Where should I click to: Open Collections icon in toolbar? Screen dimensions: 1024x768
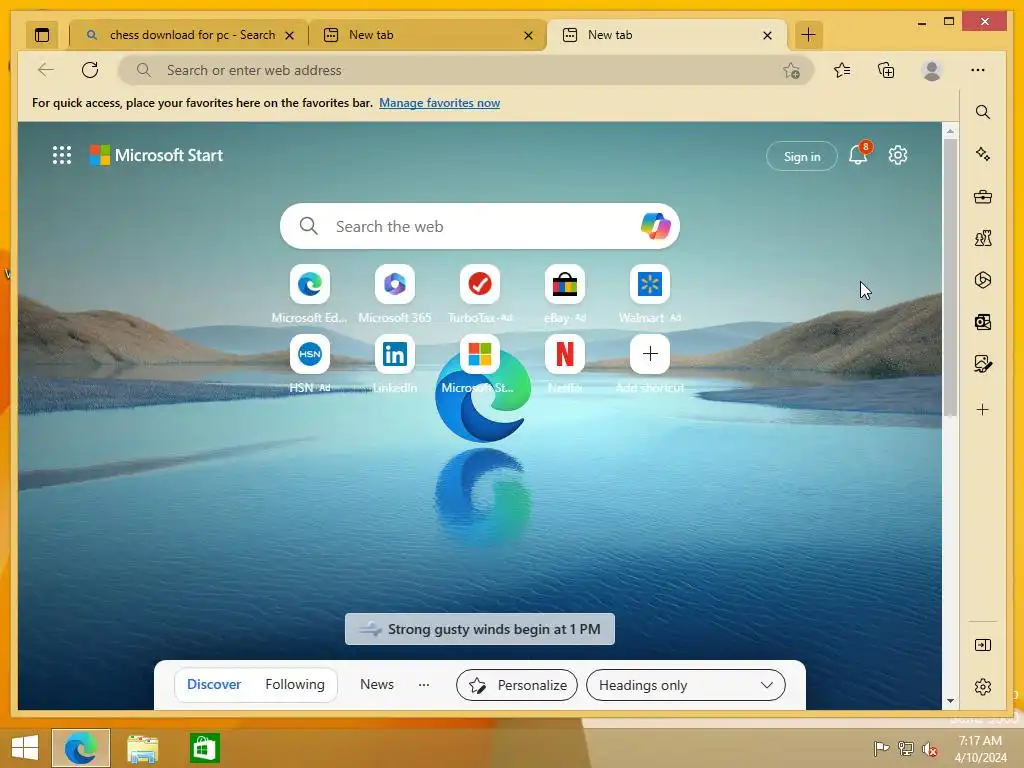pos(886,70)
